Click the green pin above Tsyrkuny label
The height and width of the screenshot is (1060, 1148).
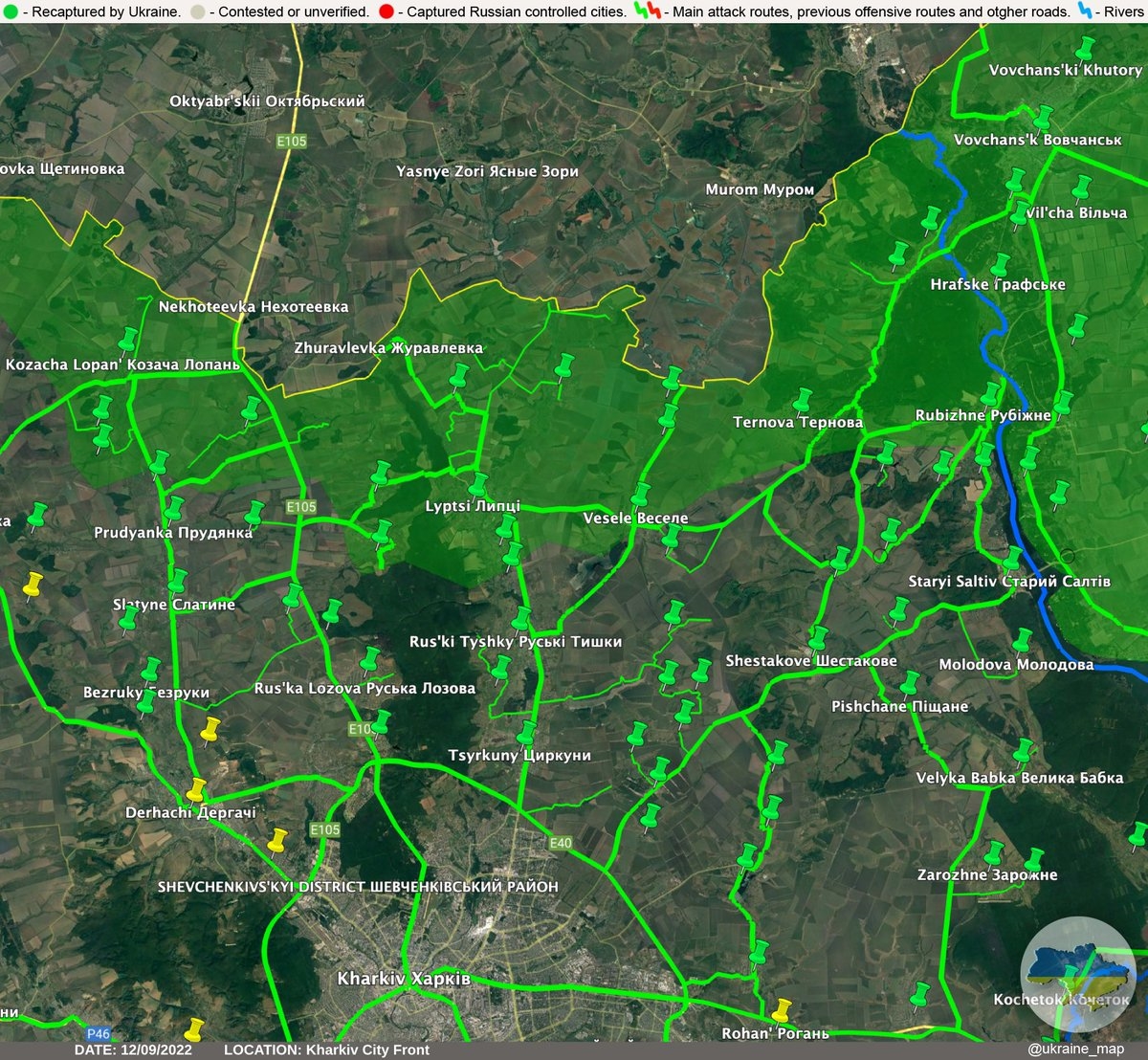coord(526,733)
